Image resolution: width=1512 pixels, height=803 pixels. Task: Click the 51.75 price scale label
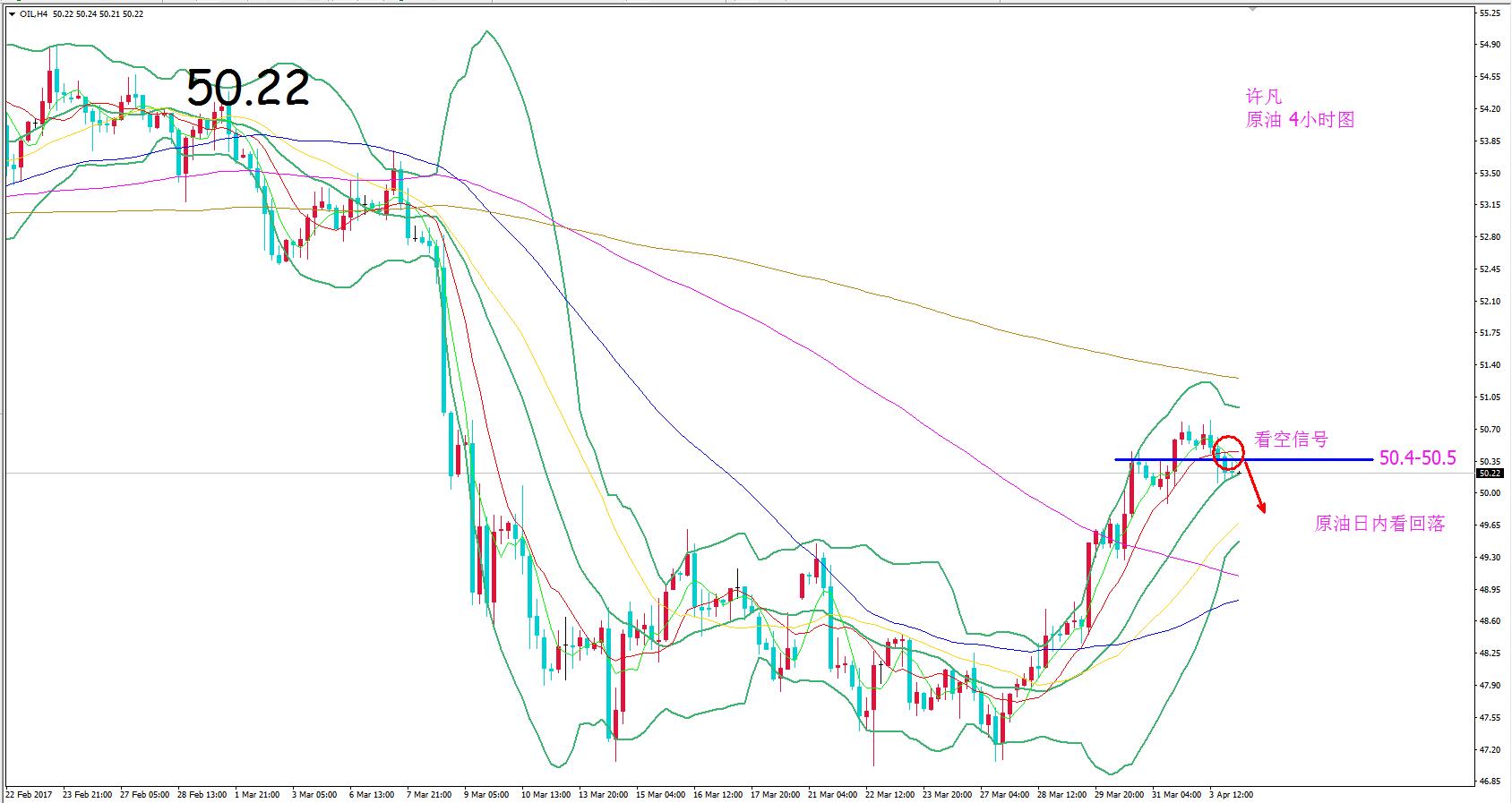[x=1491, y=333]
